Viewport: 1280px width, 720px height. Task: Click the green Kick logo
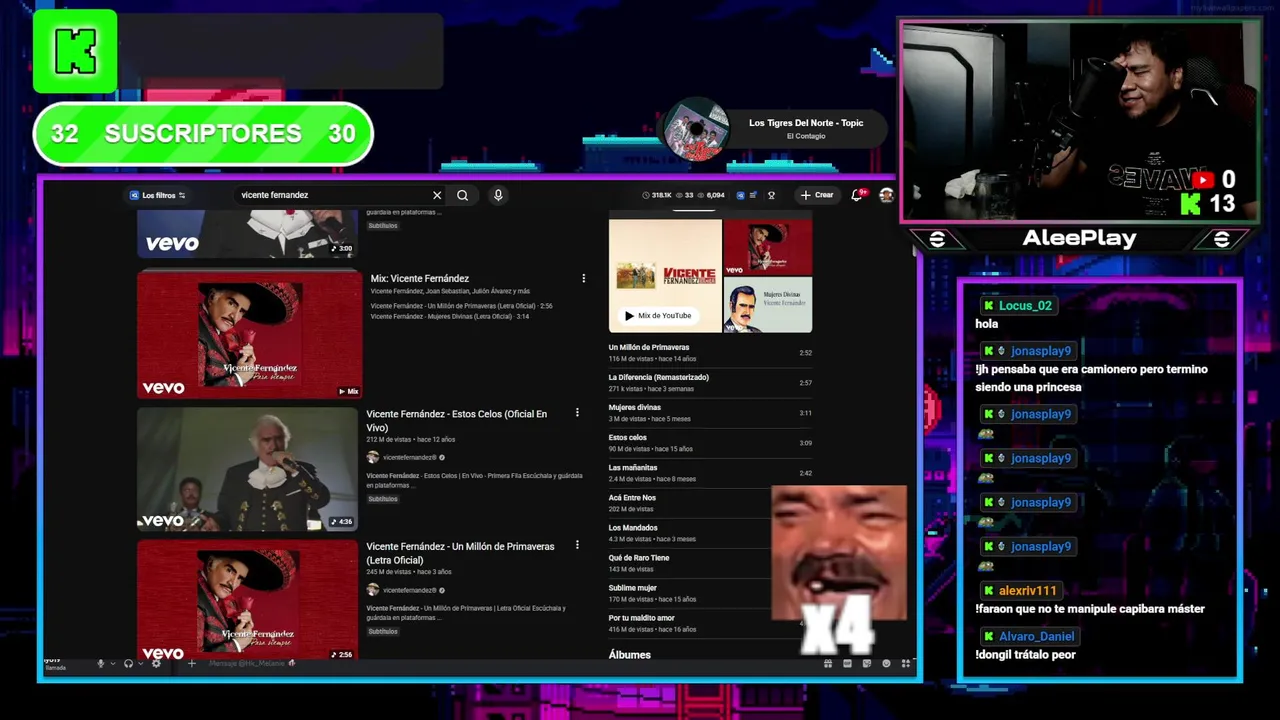coord(75,51)
